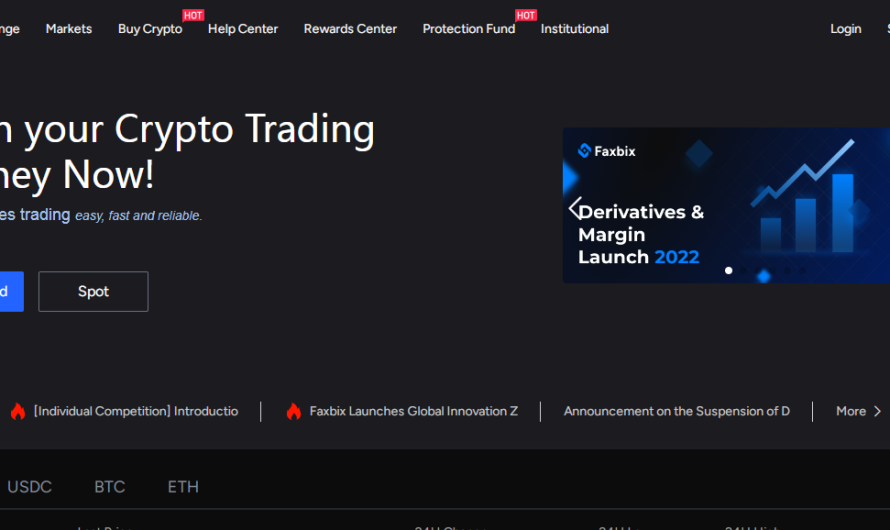Image resolution: width=890 pixels, height=530 pixels.
Task: Visit the Institutional page
Action: (x=575, y=29)
